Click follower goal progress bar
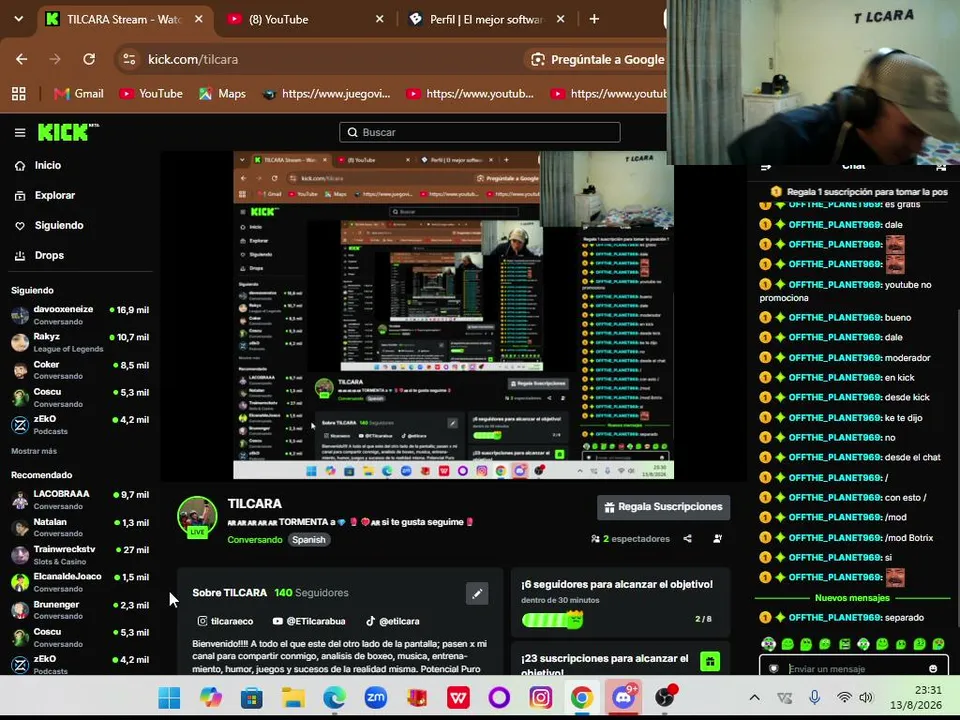Screen dimensions: 960x720 coord(552,620)
